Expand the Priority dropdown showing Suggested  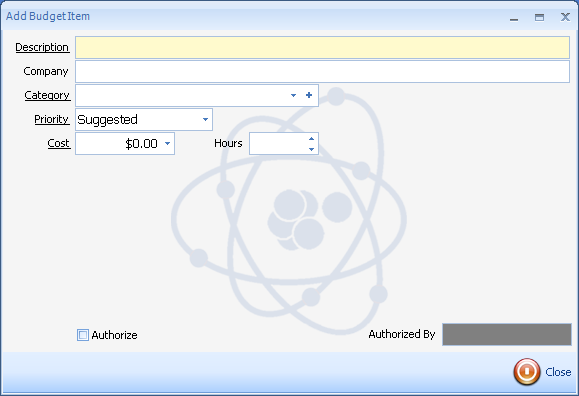click(205, 119)
